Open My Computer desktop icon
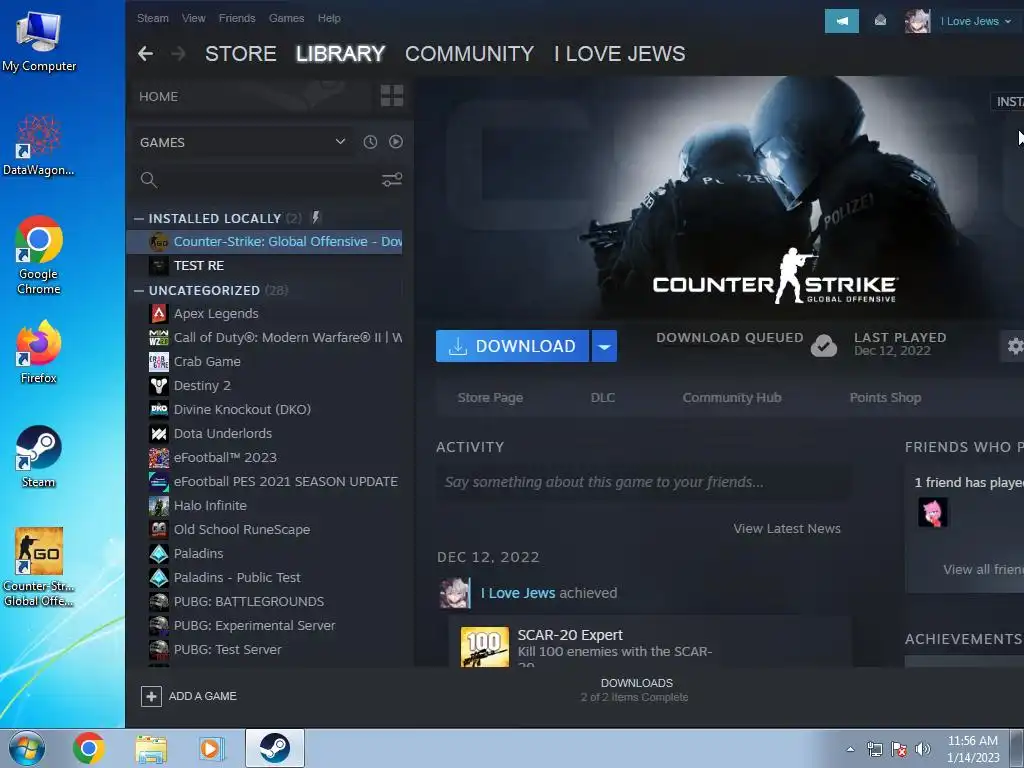 (x=39, y=40)
